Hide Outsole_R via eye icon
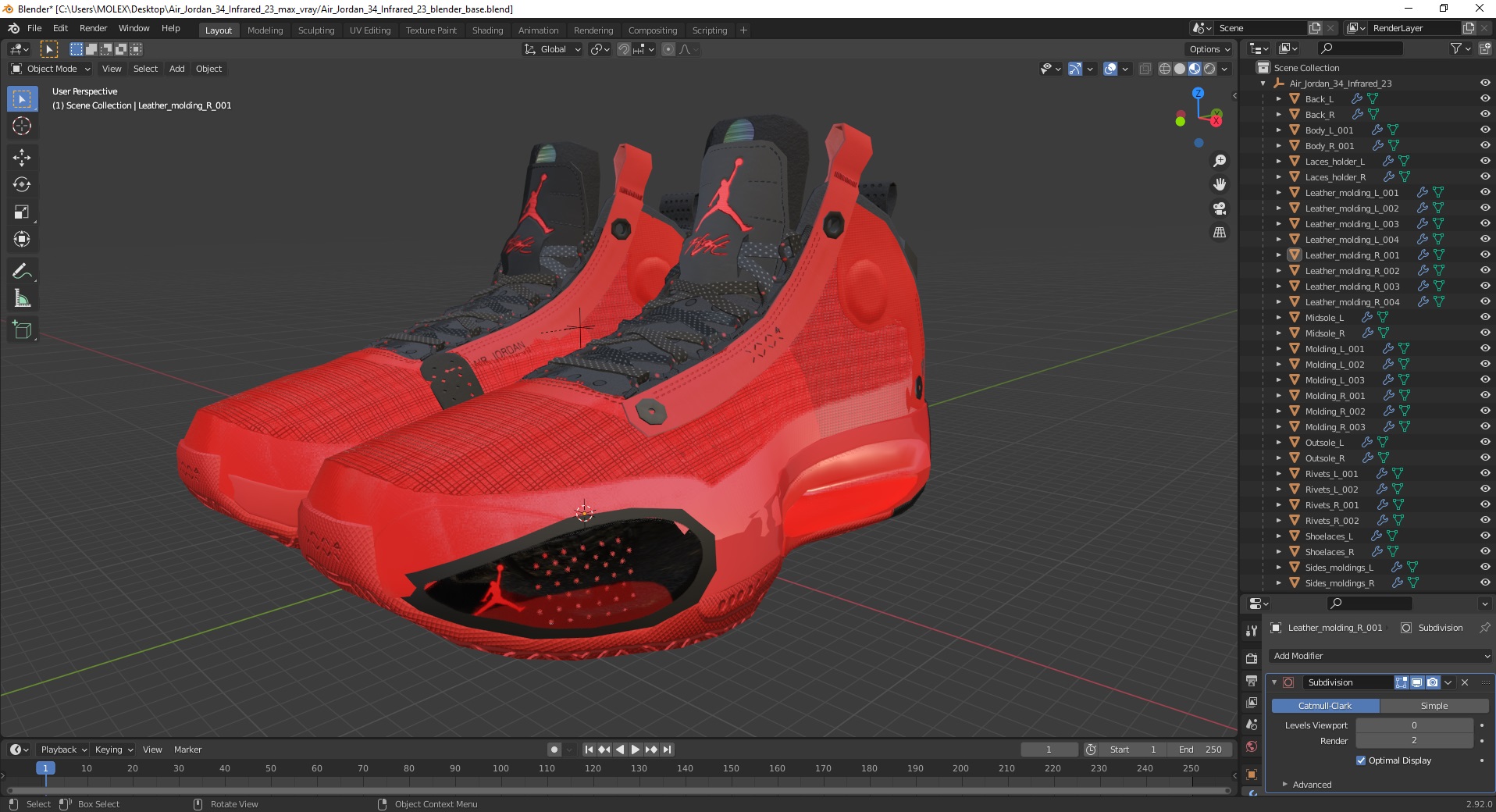This screenshot has height=812, width=1496. pos(1485,458)
